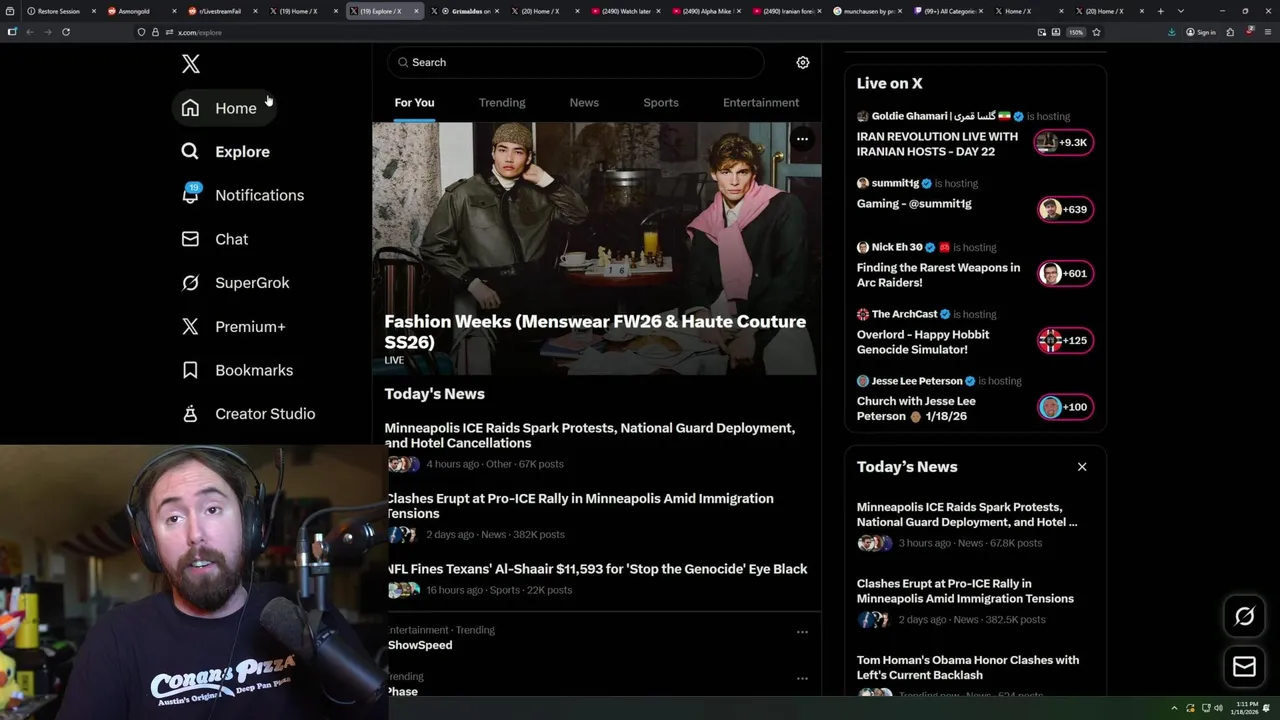The image size is (1280, 720).
Task: Open Clashes Erupt story in right panel
Action: pos(965,591)
